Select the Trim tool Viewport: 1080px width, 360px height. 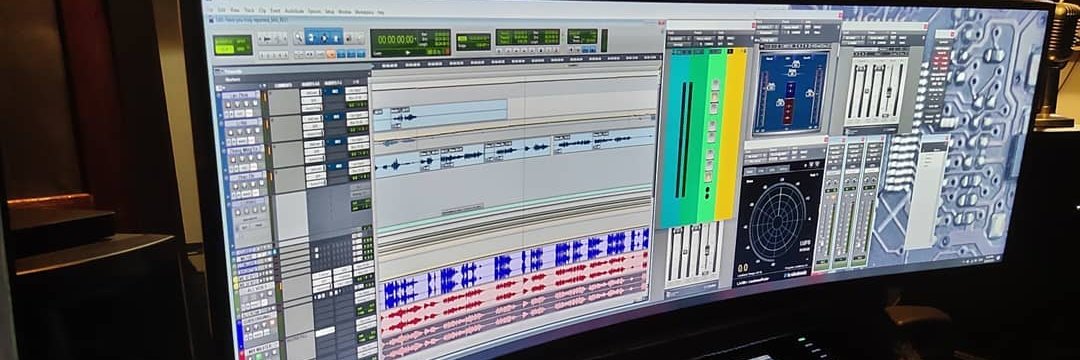point(311,38)
